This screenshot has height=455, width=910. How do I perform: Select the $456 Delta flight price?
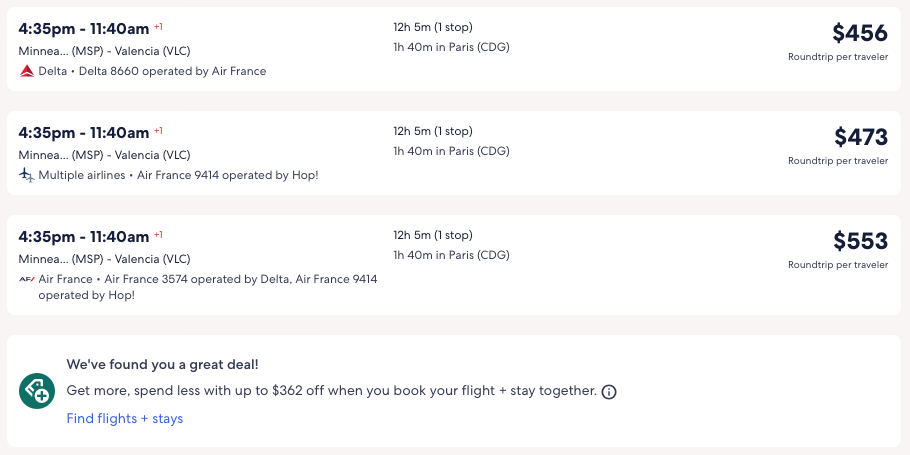[859, 33]
